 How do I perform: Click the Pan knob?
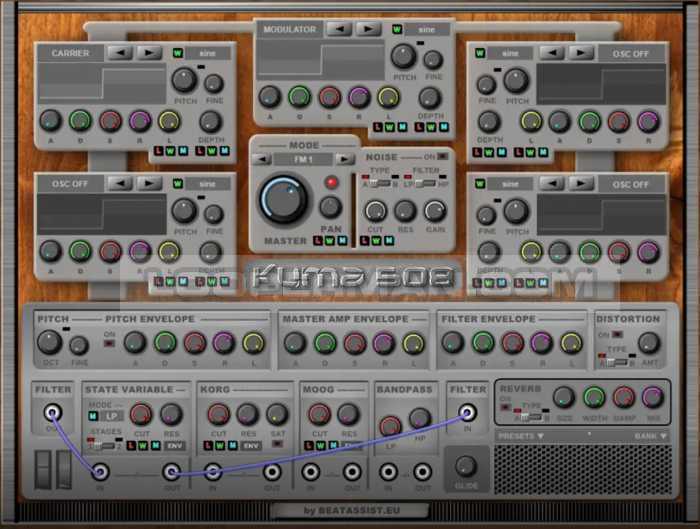pos(330,207)
